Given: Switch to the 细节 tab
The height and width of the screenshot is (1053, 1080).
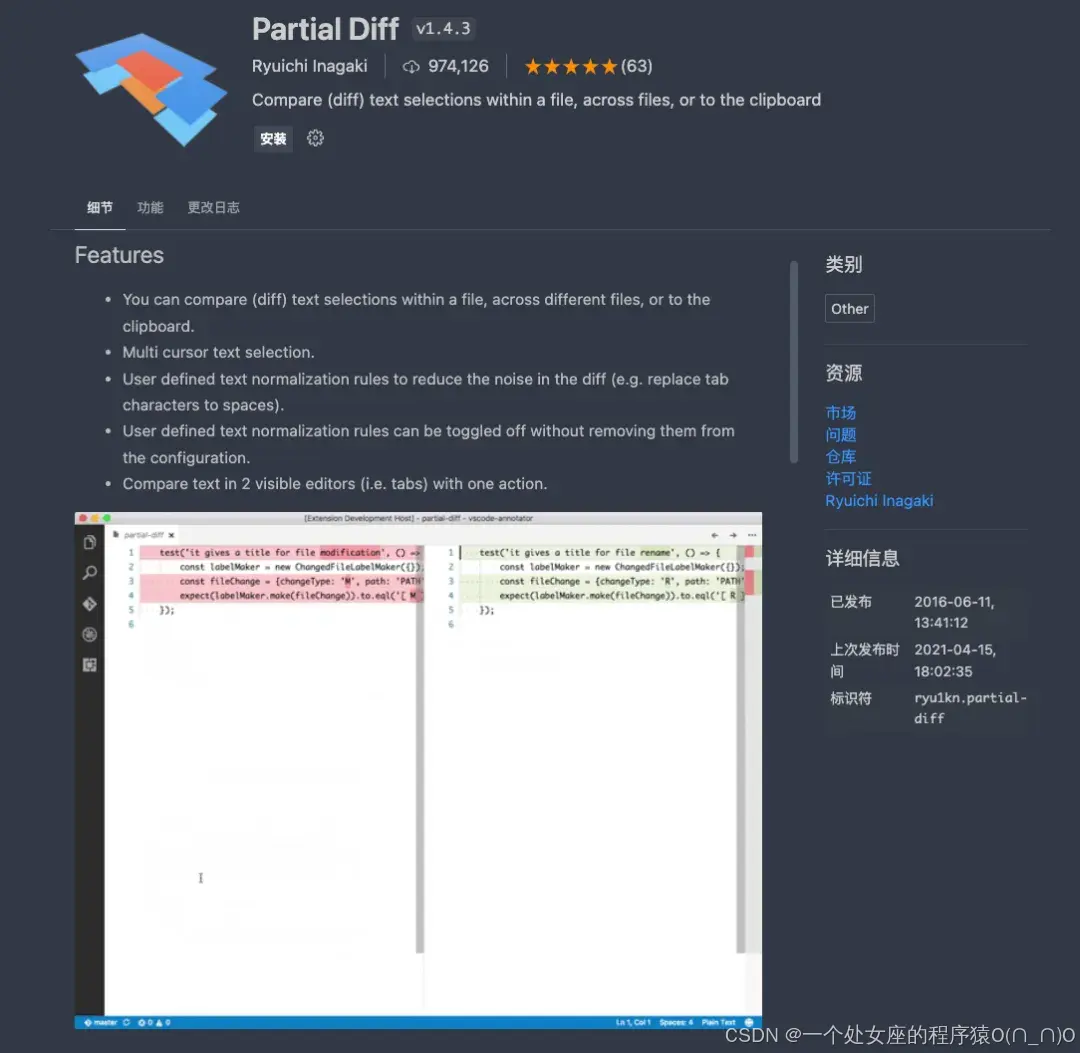Looking at the screenshot, I should [x=100, y=207].
